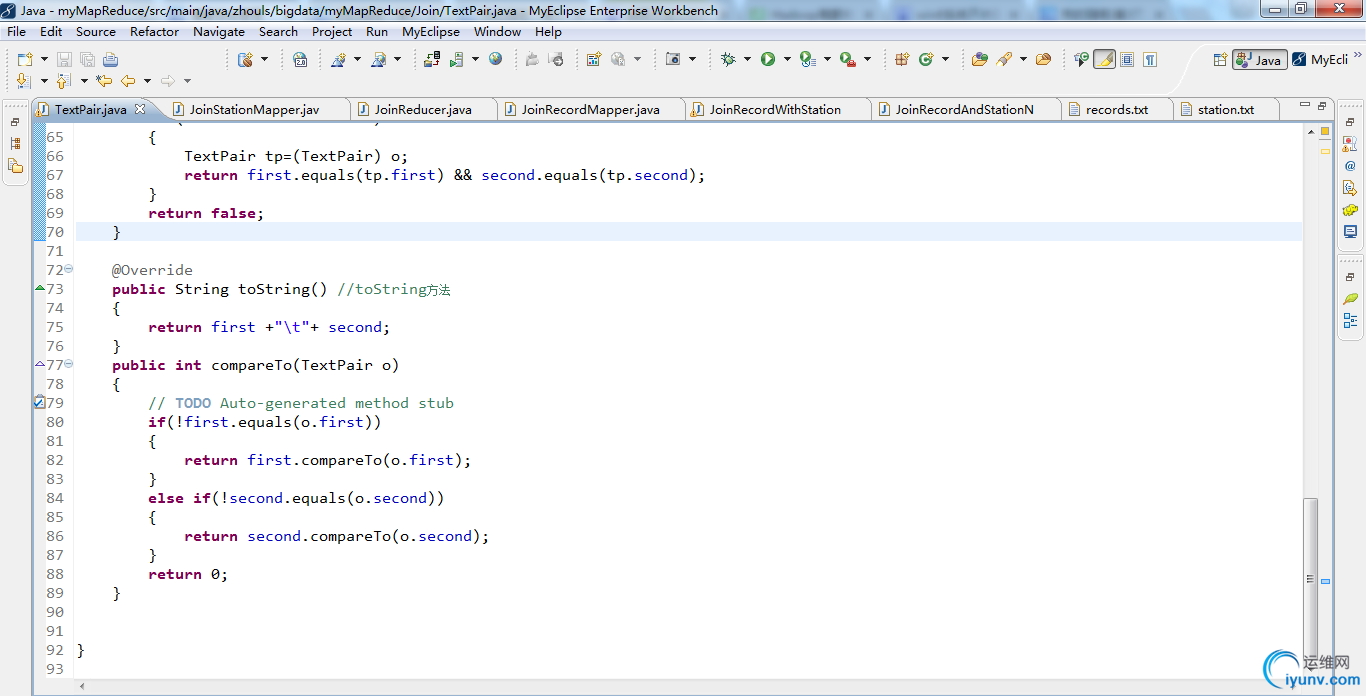Image resolution: width=1366 pixels, height=696 pixels.
Task: Click the Last Edit Location arrow
Action: (x=104, y=81)
